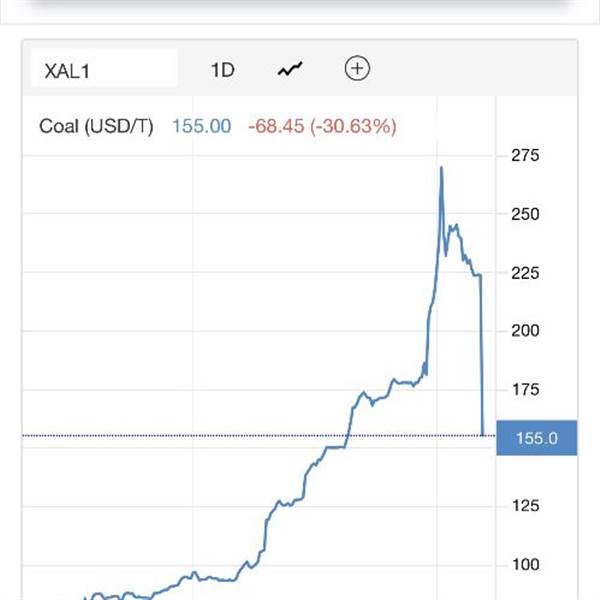The width and height of the screenshot is (600, 600).
Task: Click the XAL1 symbol input field
Action: [x=104, y=68]
